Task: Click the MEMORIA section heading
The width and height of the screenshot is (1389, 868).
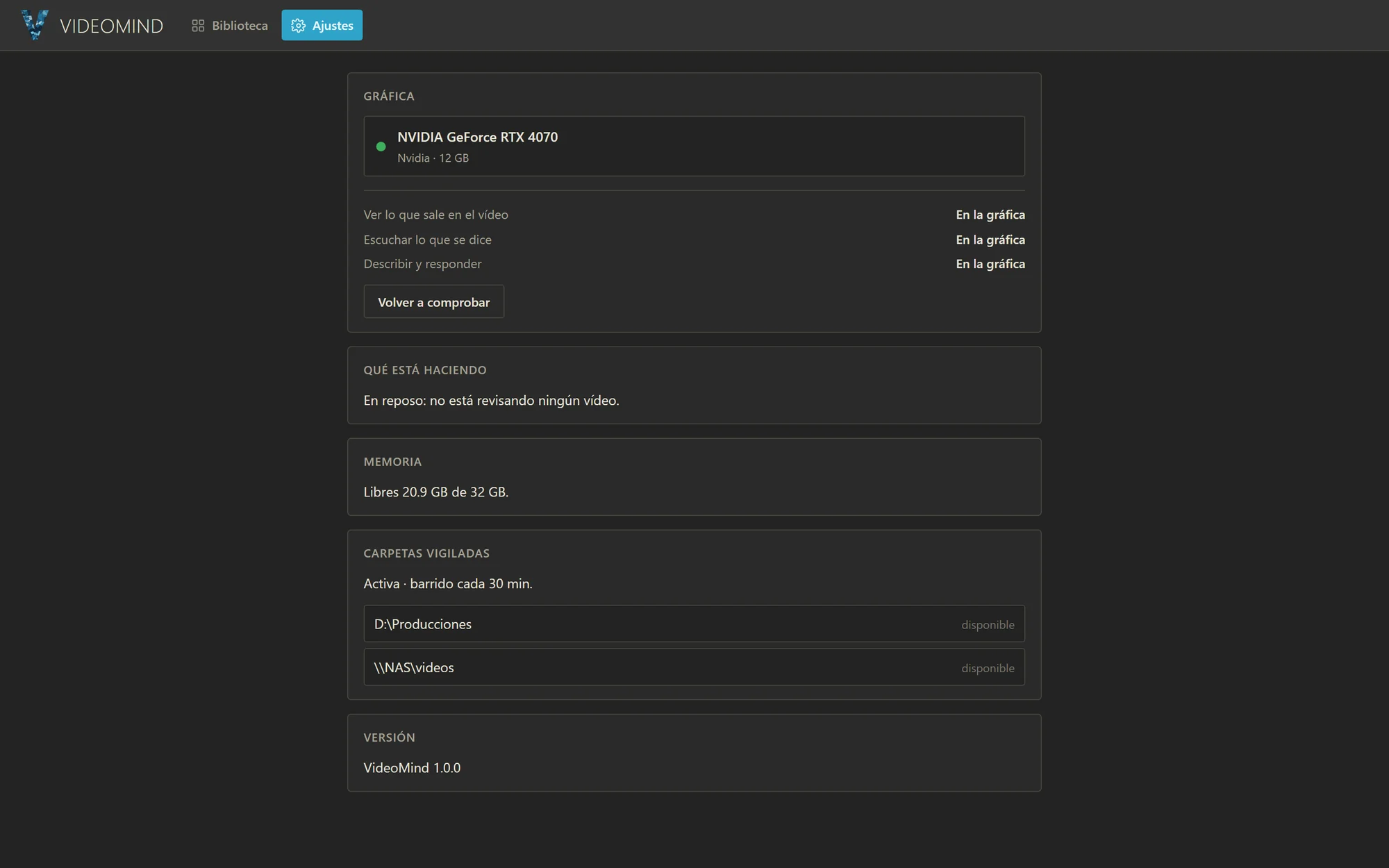Action: pyautogui.click(x=392, y=462)
